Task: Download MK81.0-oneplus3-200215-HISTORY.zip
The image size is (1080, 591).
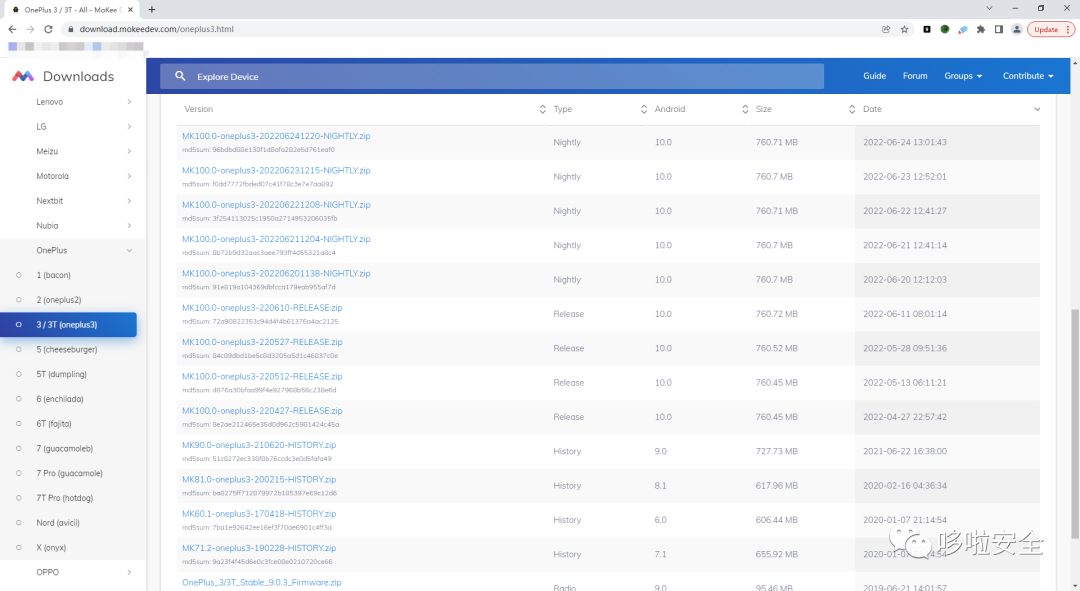Action: [259, 479]
